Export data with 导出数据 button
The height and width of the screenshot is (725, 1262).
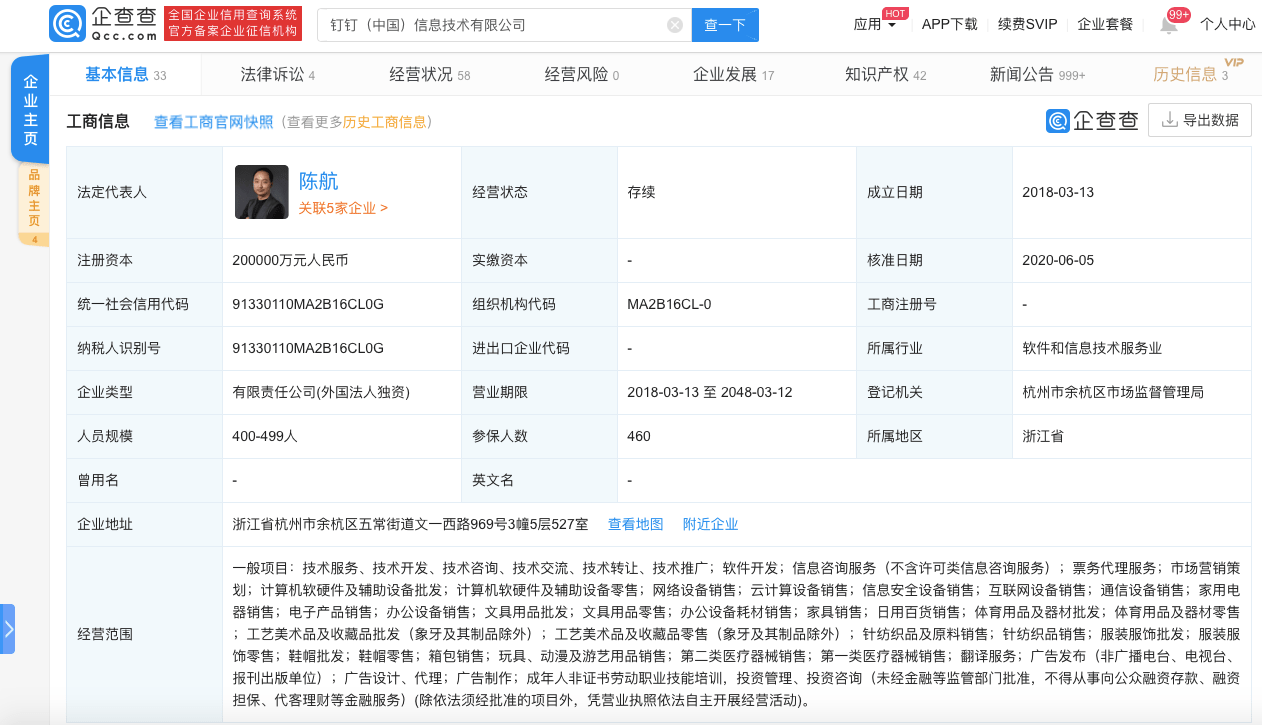coord(1199,121)
